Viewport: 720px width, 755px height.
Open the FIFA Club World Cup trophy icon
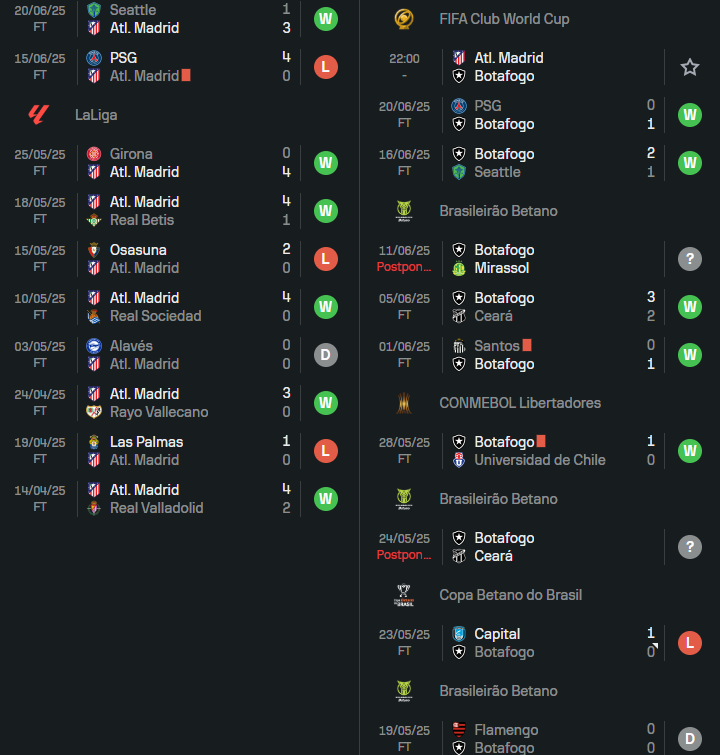pos(404,19)
